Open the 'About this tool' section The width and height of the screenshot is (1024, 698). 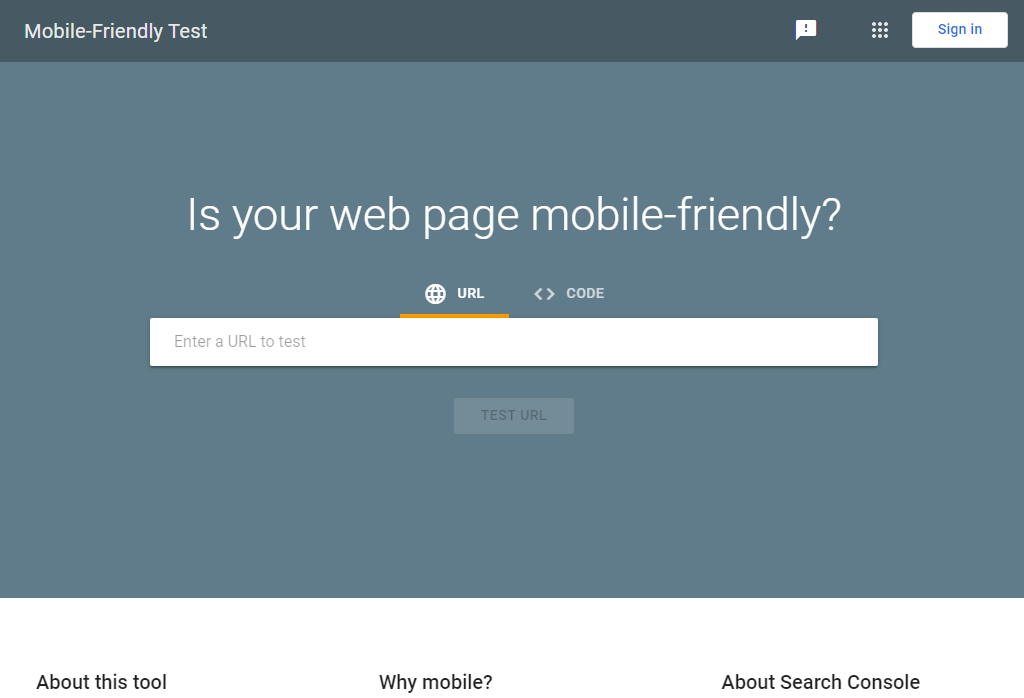(101, 682)
